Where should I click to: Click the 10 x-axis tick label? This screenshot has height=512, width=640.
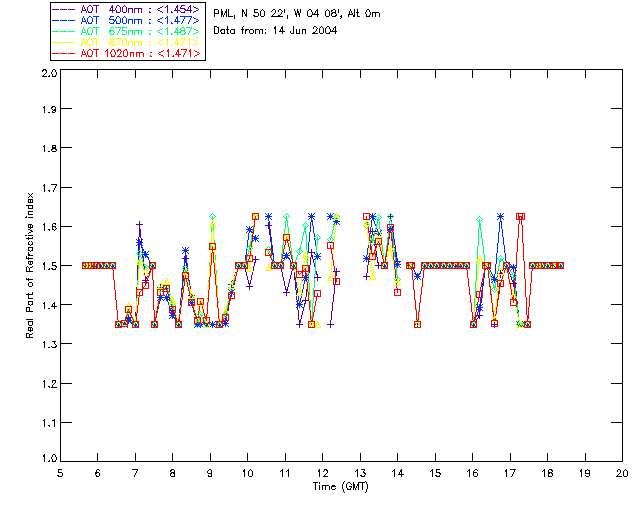[x=247, y=473]
